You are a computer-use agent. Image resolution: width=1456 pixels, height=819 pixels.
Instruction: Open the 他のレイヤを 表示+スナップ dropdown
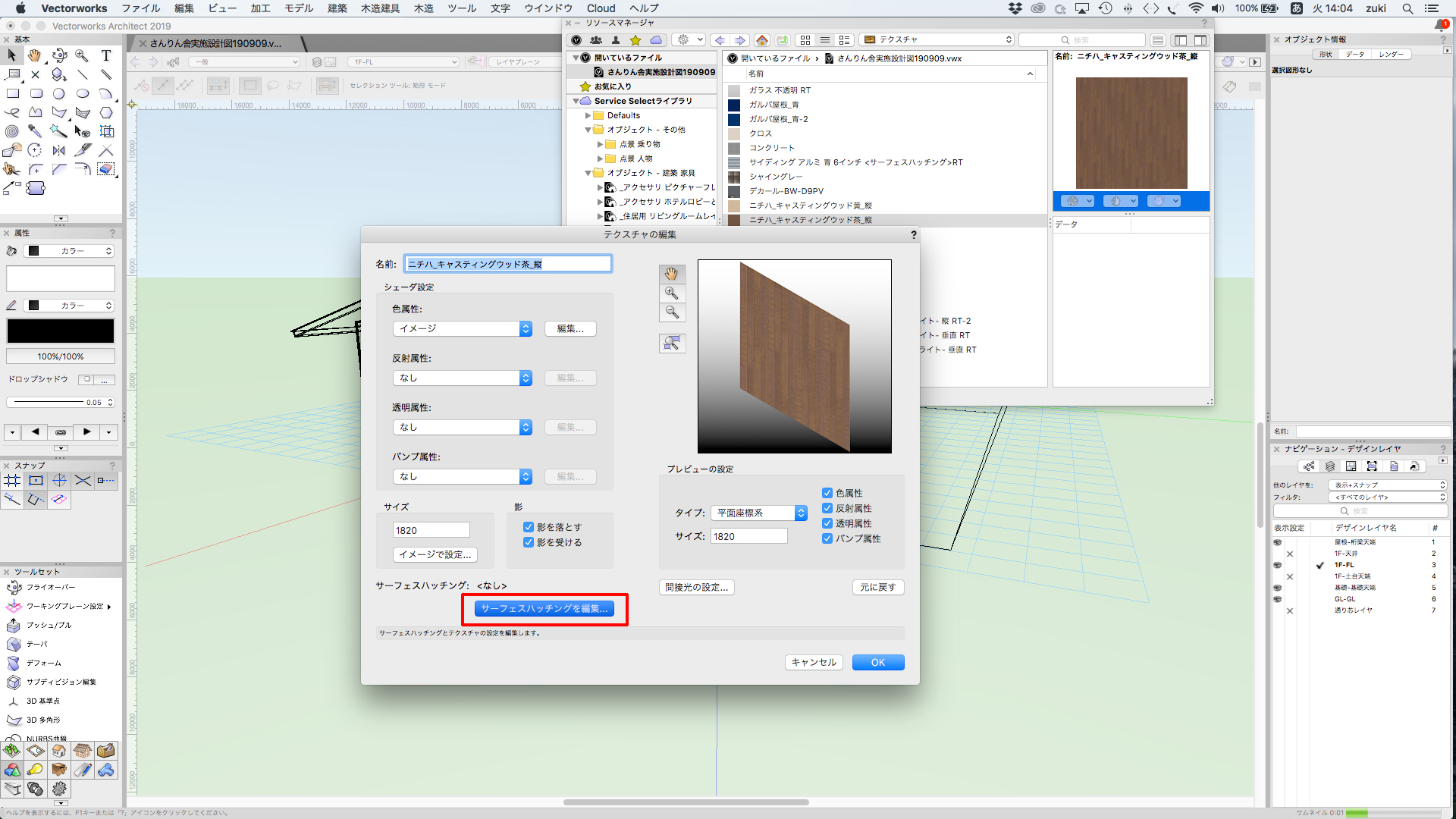pyautogui.click(x=1388, y=485)
